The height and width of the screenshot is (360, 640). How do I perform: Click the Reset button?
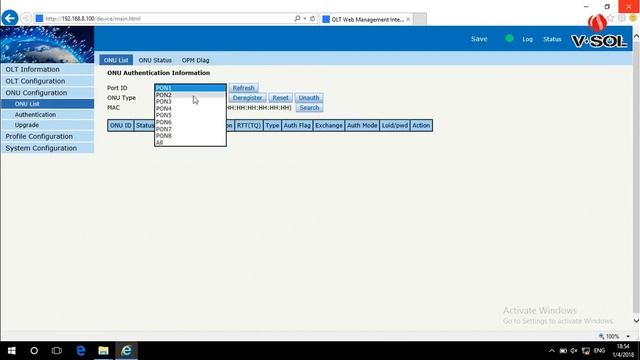(x=280, y=98)
